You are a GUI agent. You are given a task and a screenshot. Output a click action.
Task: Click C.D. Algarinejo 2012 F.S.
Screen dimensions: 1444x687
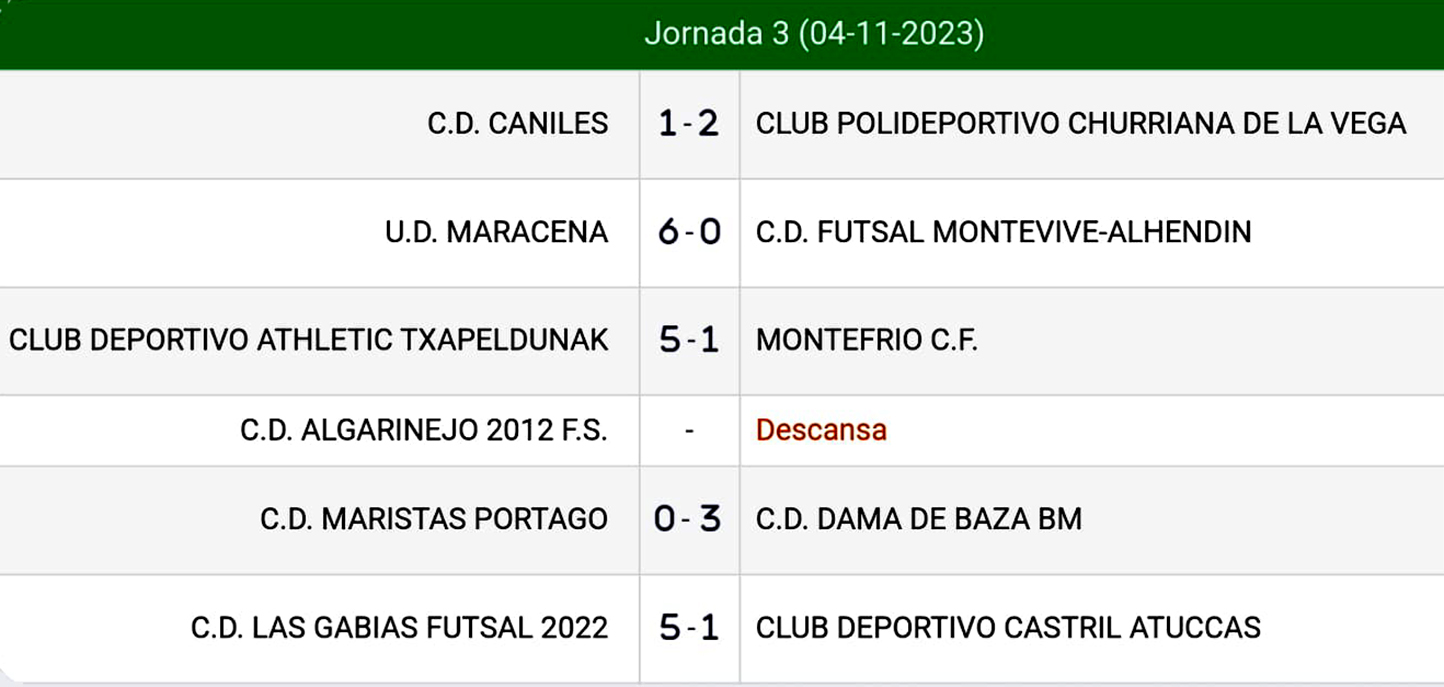point(423,430)
